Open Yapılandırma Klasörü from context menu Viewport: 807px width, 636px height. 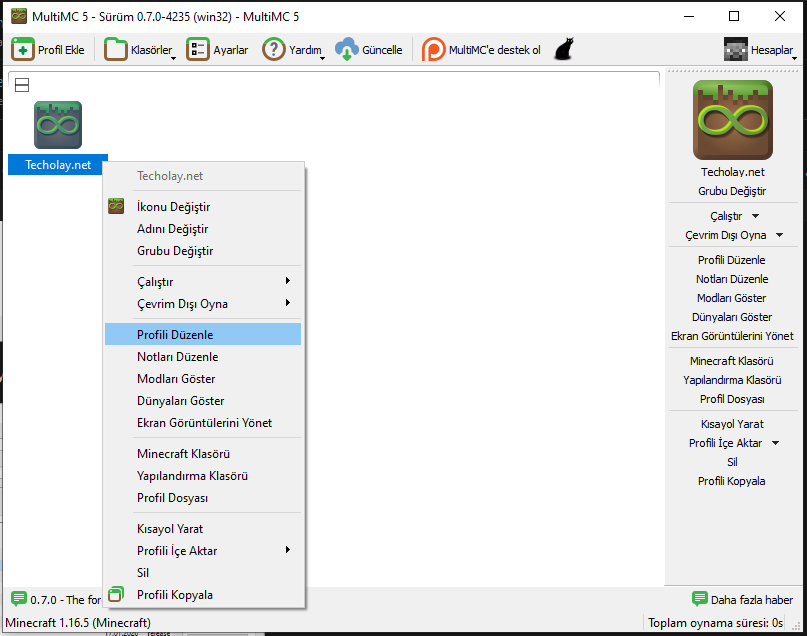[x=203, y=476]
